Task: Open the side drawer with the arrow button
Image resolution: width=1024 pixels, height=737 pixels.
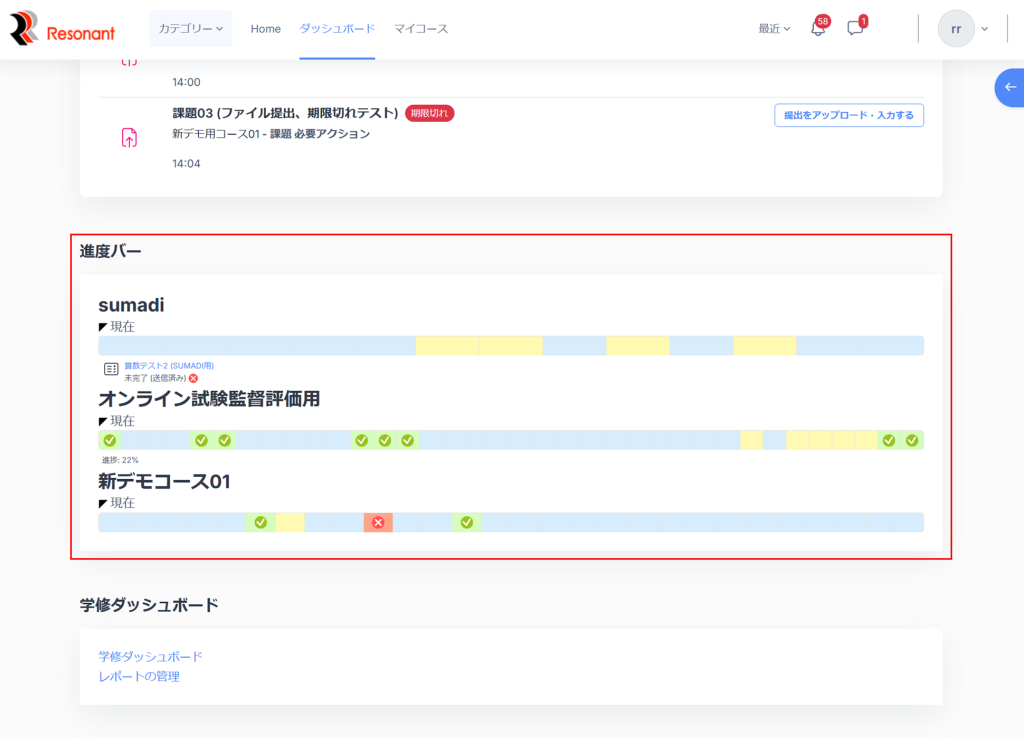Action: pyautogui.click(x=1010, y=88)
